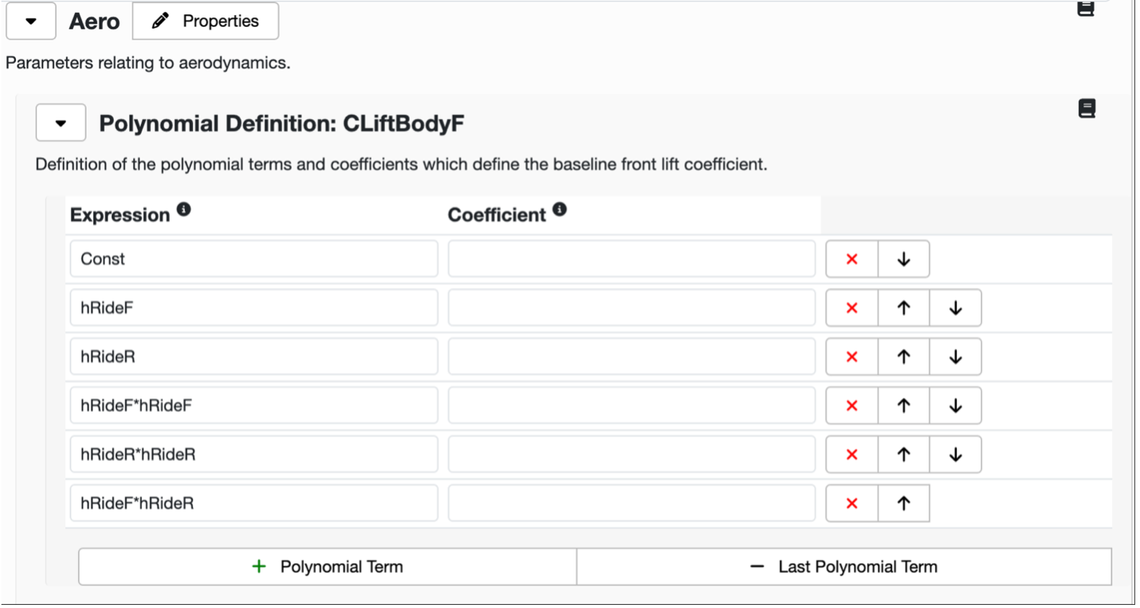Focus the hRideF*hRideR coefficient field
The height and width of the screenshot is (608, 1140).
click(632, 503)
